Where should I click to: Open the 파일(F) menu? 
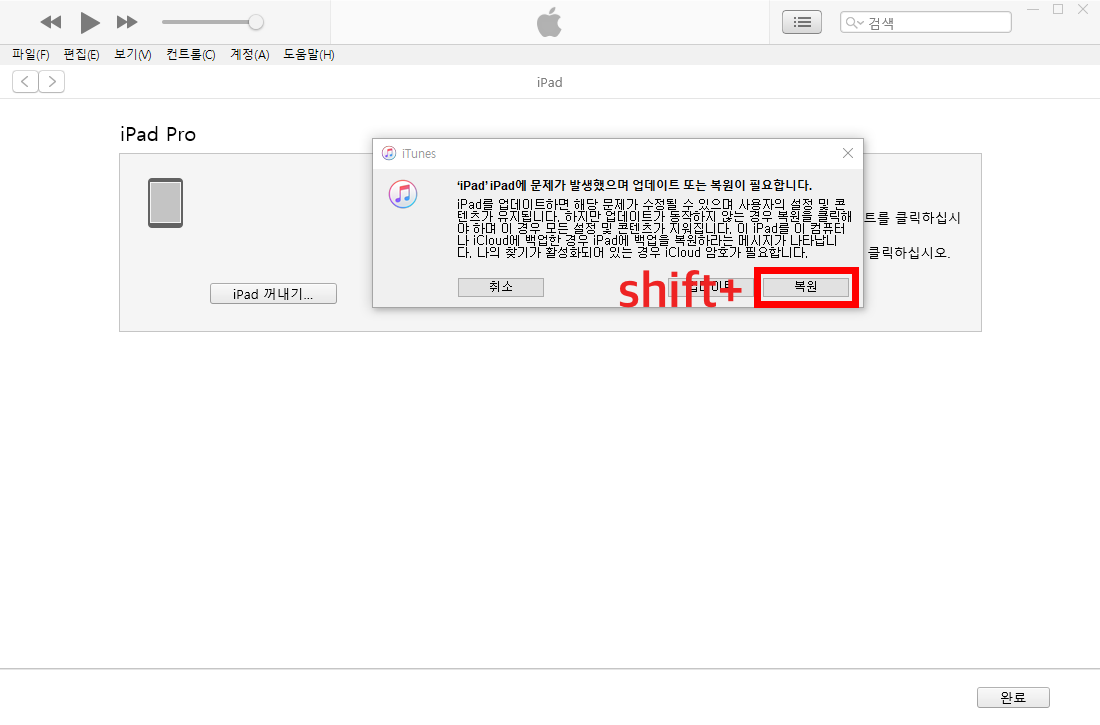[31, 55]
